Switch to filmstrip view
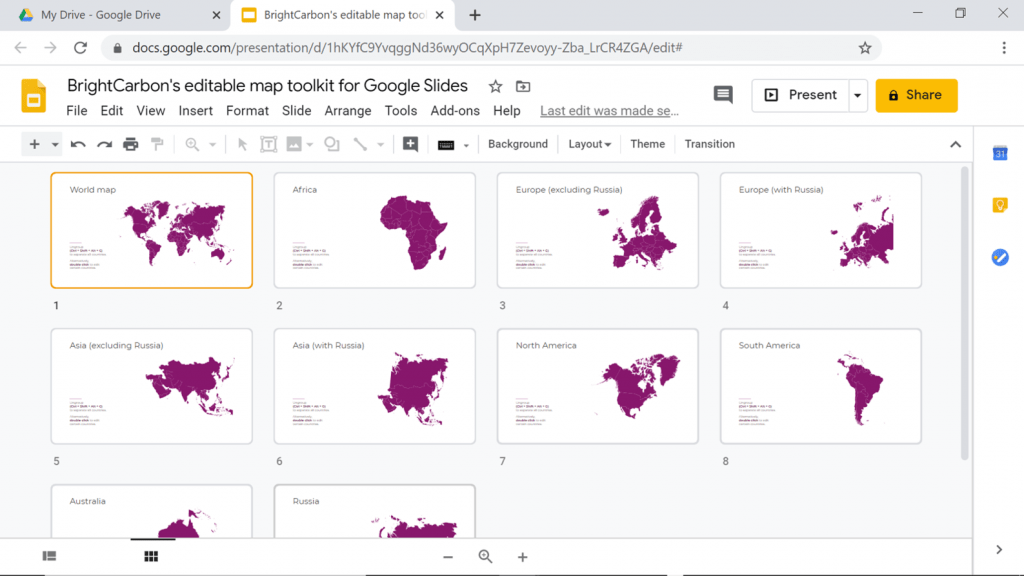The image size is (1024, 576). 49,556
